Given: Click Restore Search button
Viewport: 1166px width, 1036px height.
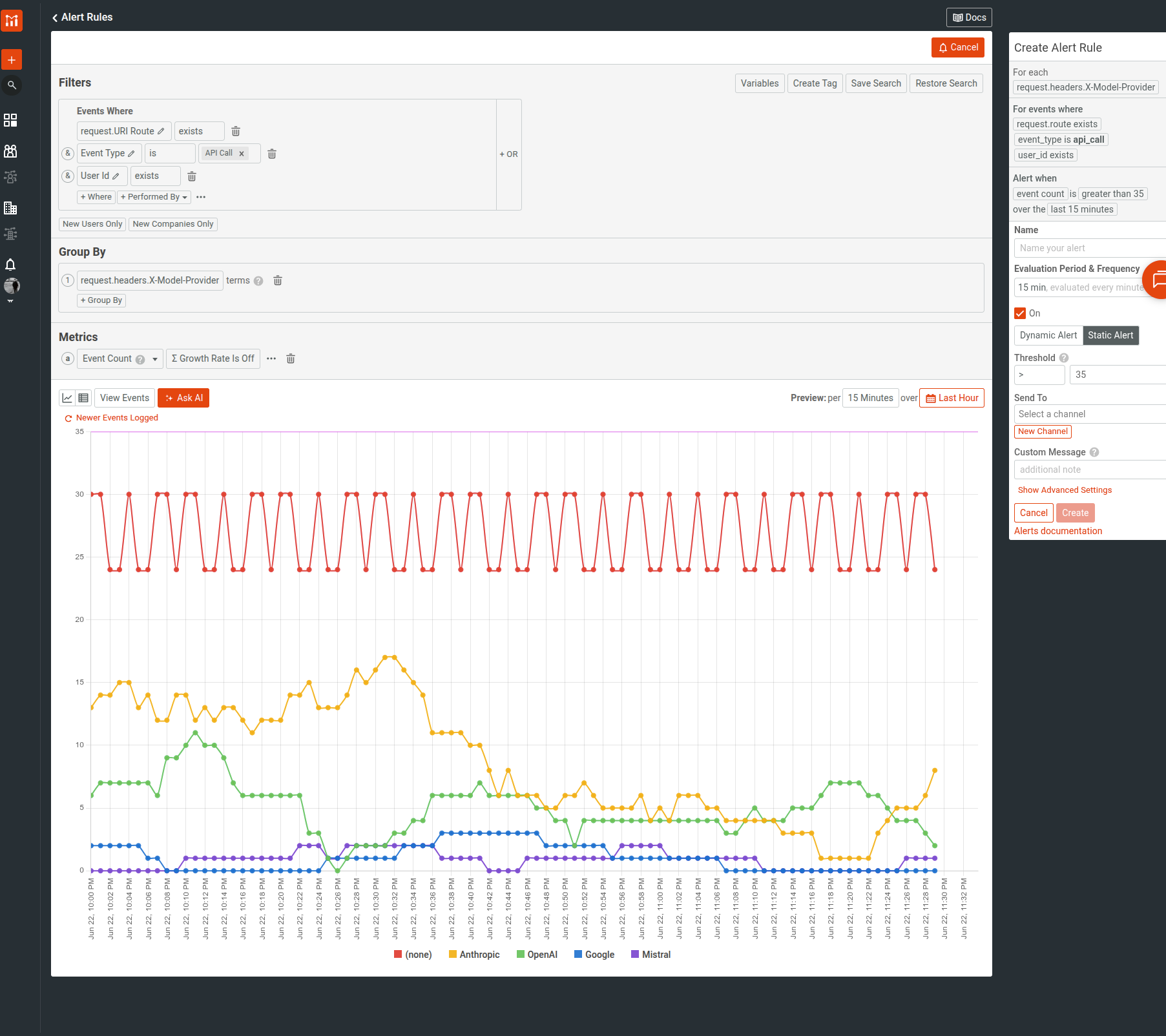Looking at the screenshot, I should pyautogui.click(x=946, y=83).
